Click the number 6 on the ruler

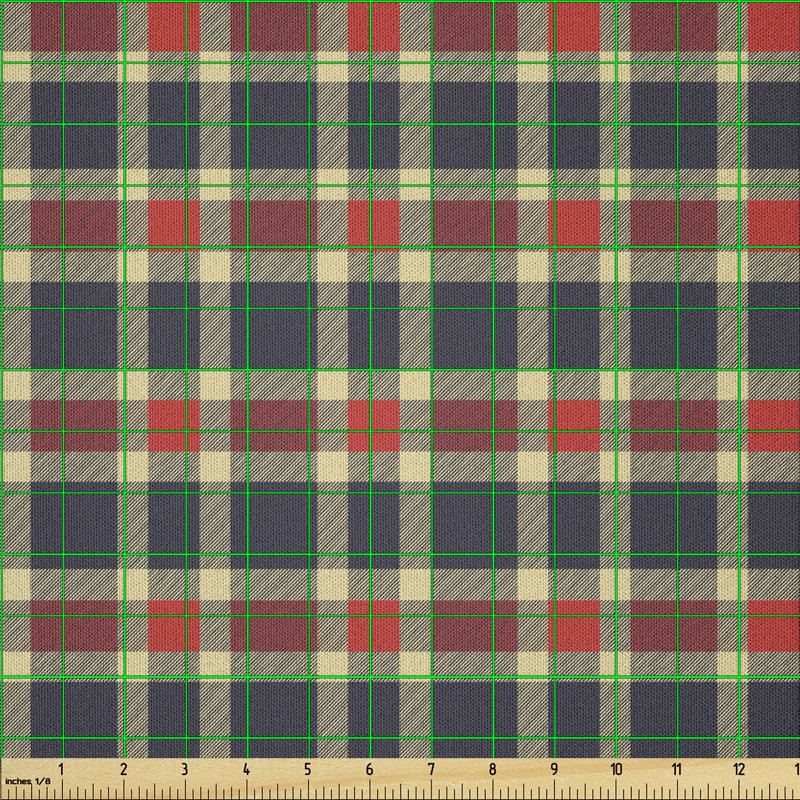pos(369,769)
